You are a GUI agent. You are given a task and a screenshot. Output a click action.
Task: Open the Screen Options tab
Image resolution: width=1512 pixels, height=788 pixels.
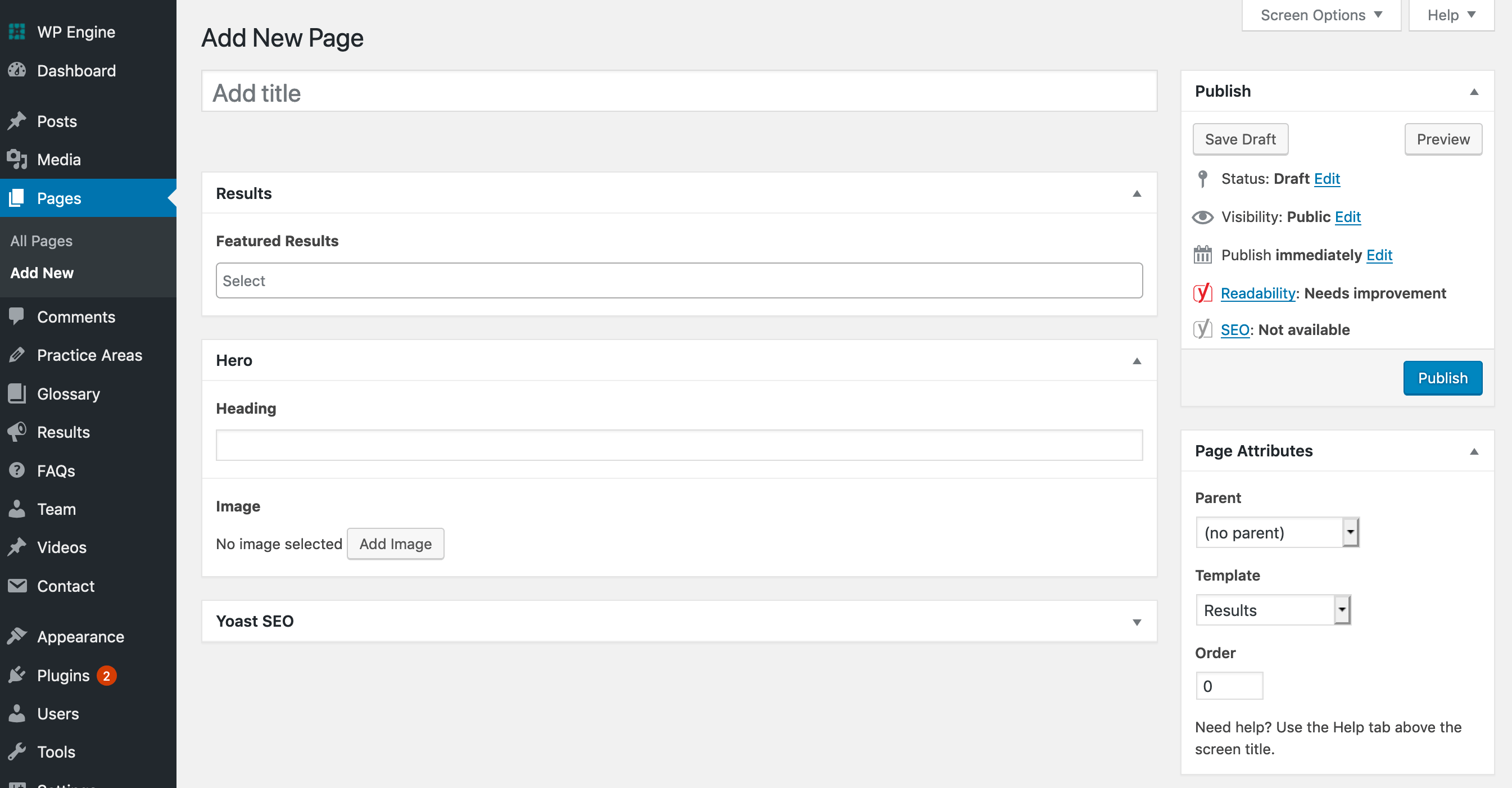click(x=1321, y=15)
